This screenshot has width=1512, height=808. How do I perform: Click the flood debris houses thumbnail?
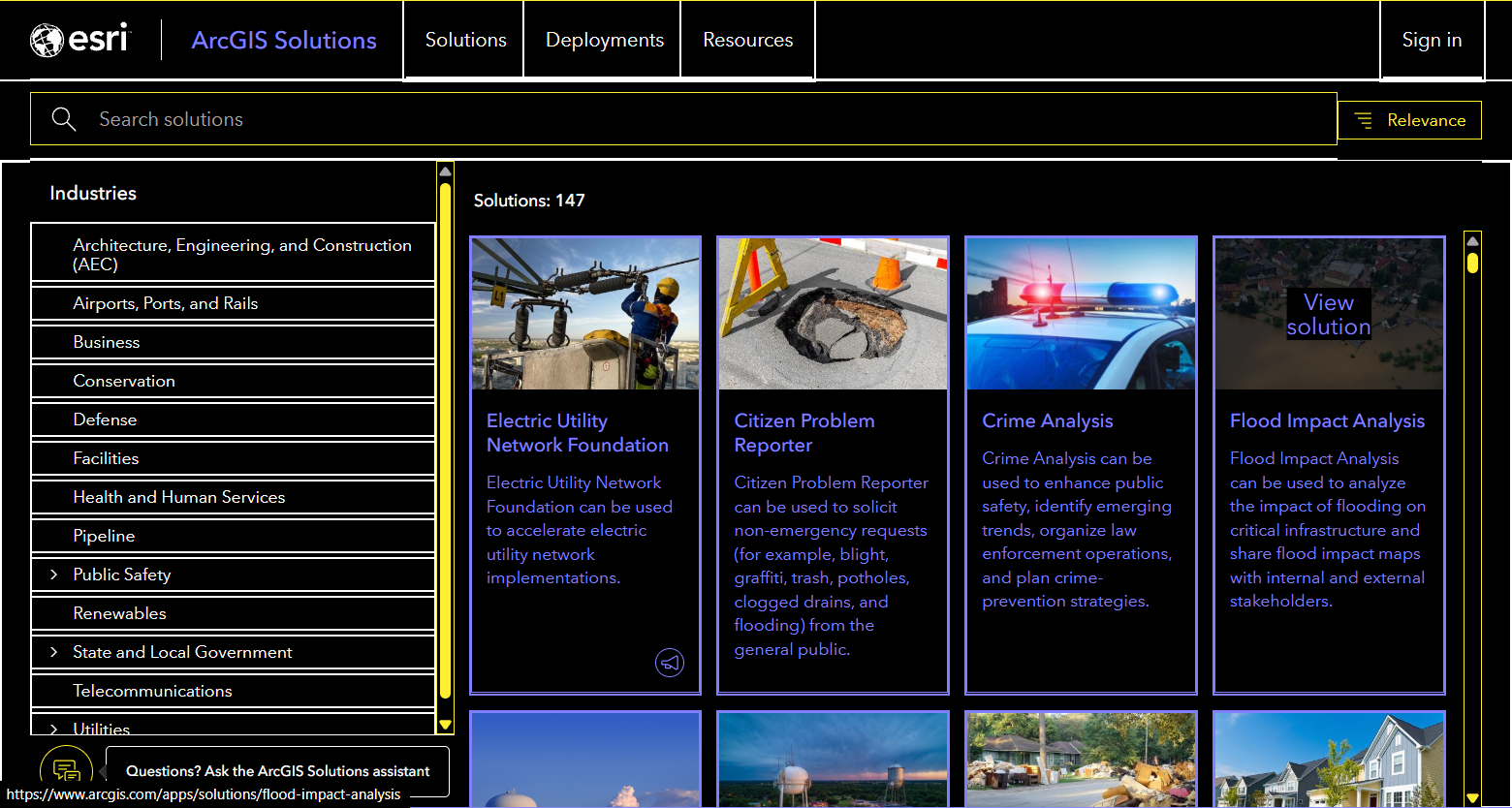coord(1081,761)
